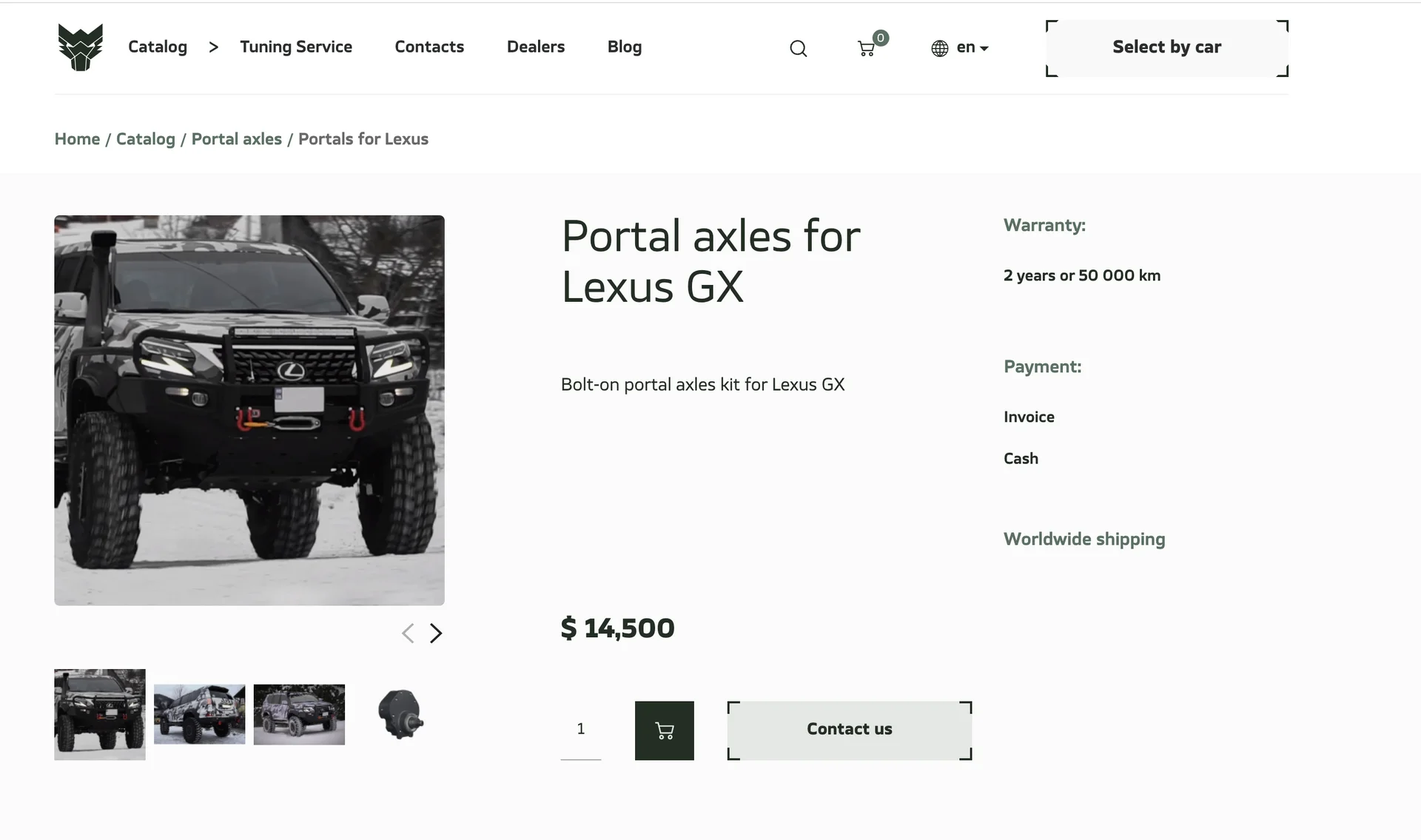
Task: Open the 'en' language dropdown
Action: [972, 47]
